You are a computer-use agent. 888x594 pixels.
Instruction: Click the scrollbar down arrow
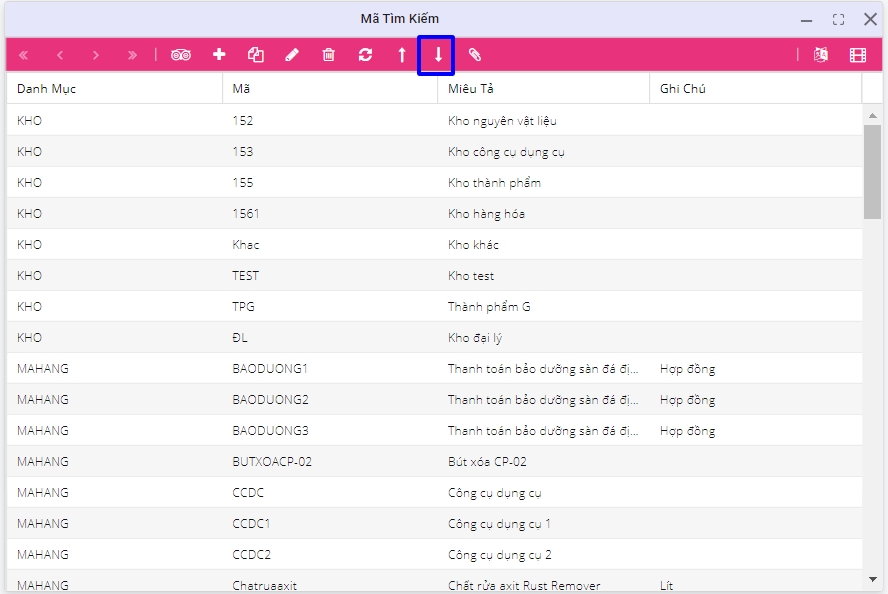click(x=872, y=579)
